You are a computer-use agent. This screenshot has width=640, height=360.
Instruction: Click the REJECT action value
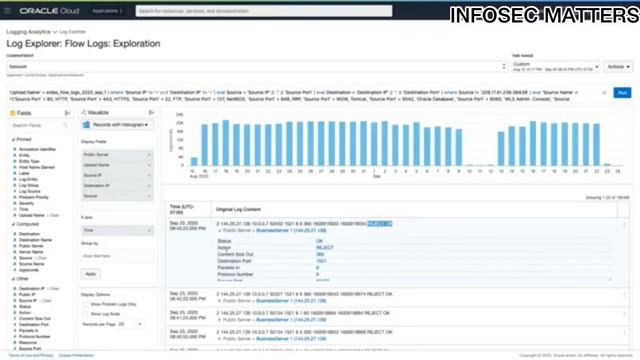[325, 248]
